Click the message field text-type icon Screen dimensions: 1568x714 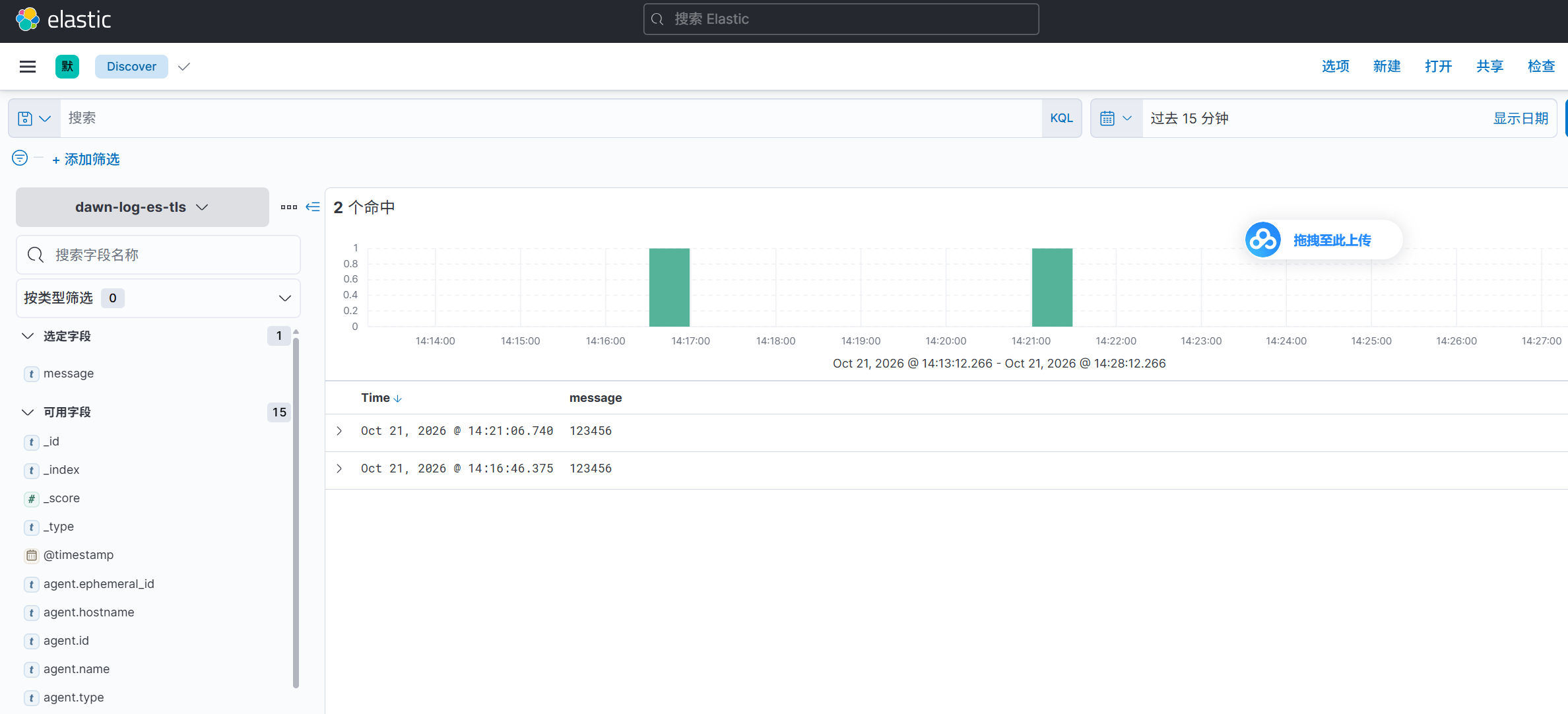coord(31,374)
